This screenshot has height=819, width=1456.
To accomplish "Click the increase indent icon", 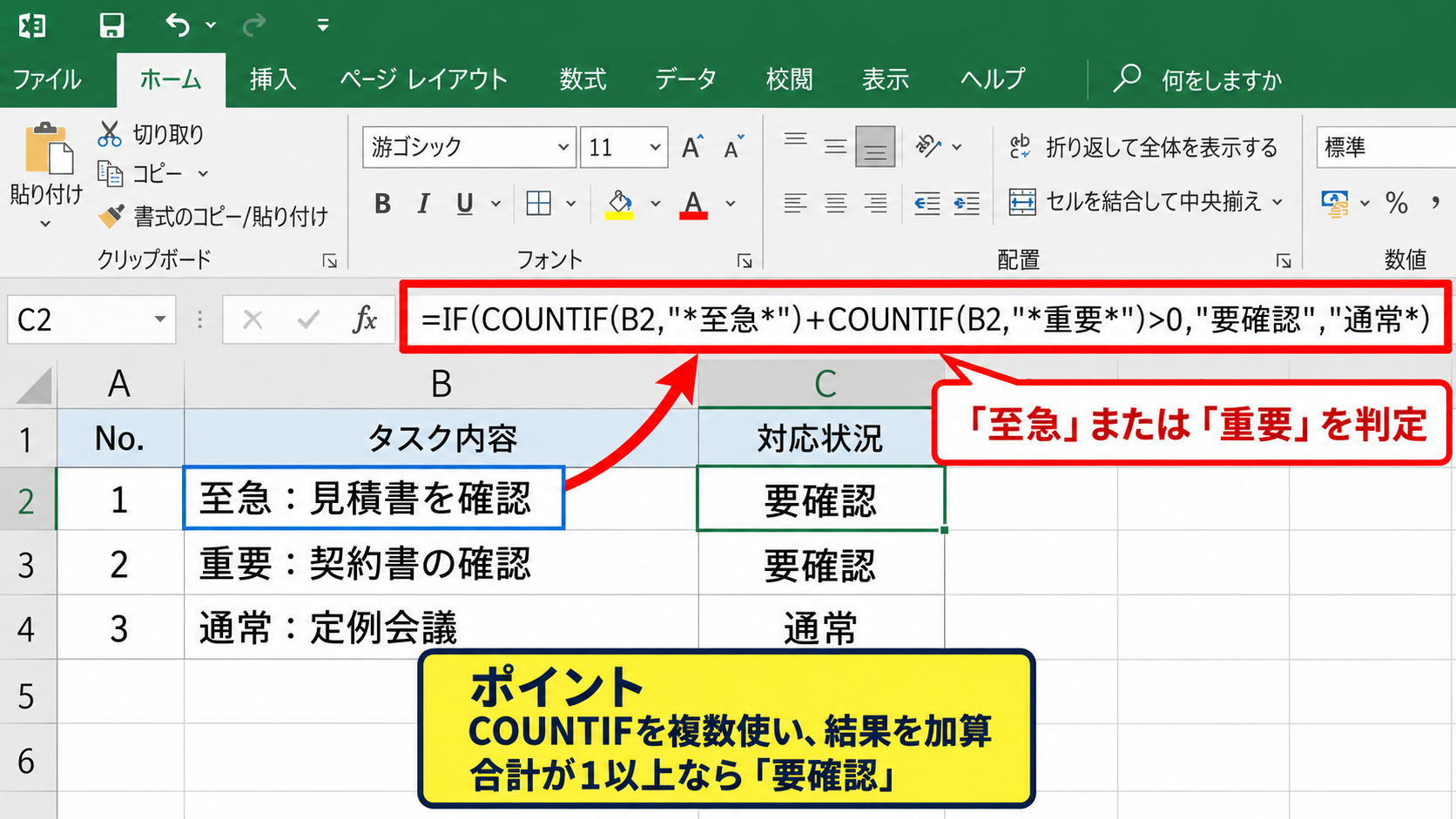I will pyautogui.click(x=967, y=204).
